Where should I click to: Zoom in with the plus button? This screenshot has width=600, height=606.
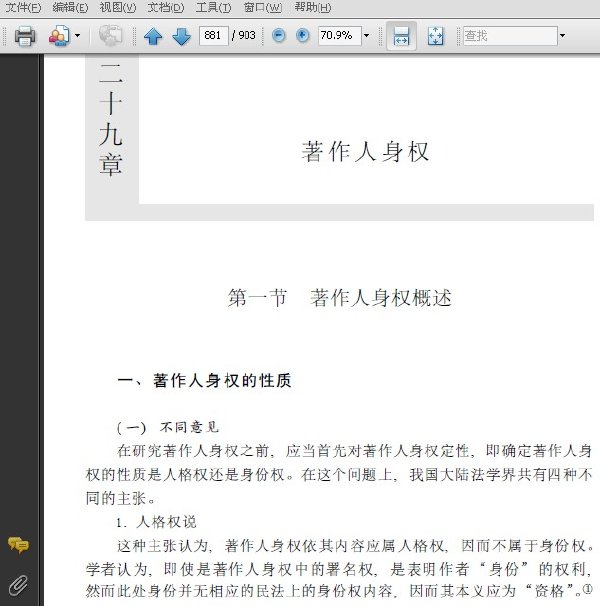[x=302, y=36]
